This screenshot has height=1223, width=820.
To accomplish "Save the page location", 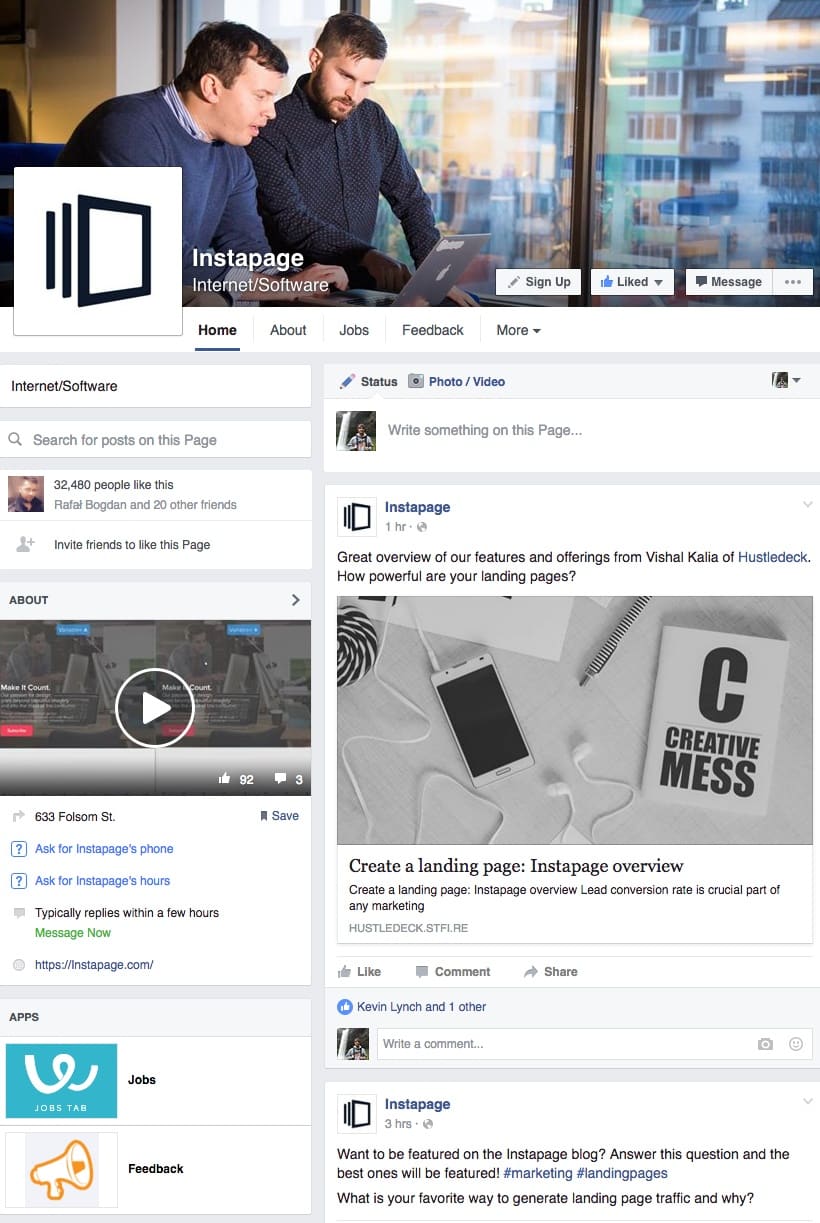I will coord(279,816).
